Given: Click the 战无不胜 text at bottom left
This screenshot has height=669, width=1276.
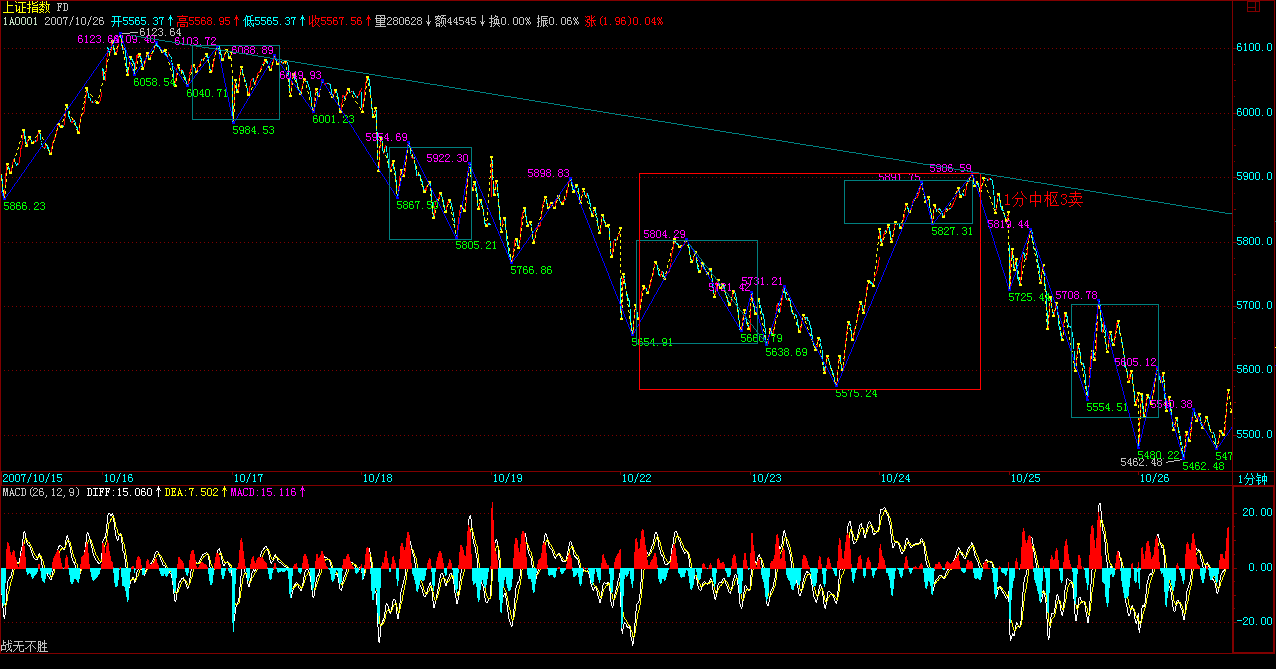Looking at the screenshot, I should 24,647.
